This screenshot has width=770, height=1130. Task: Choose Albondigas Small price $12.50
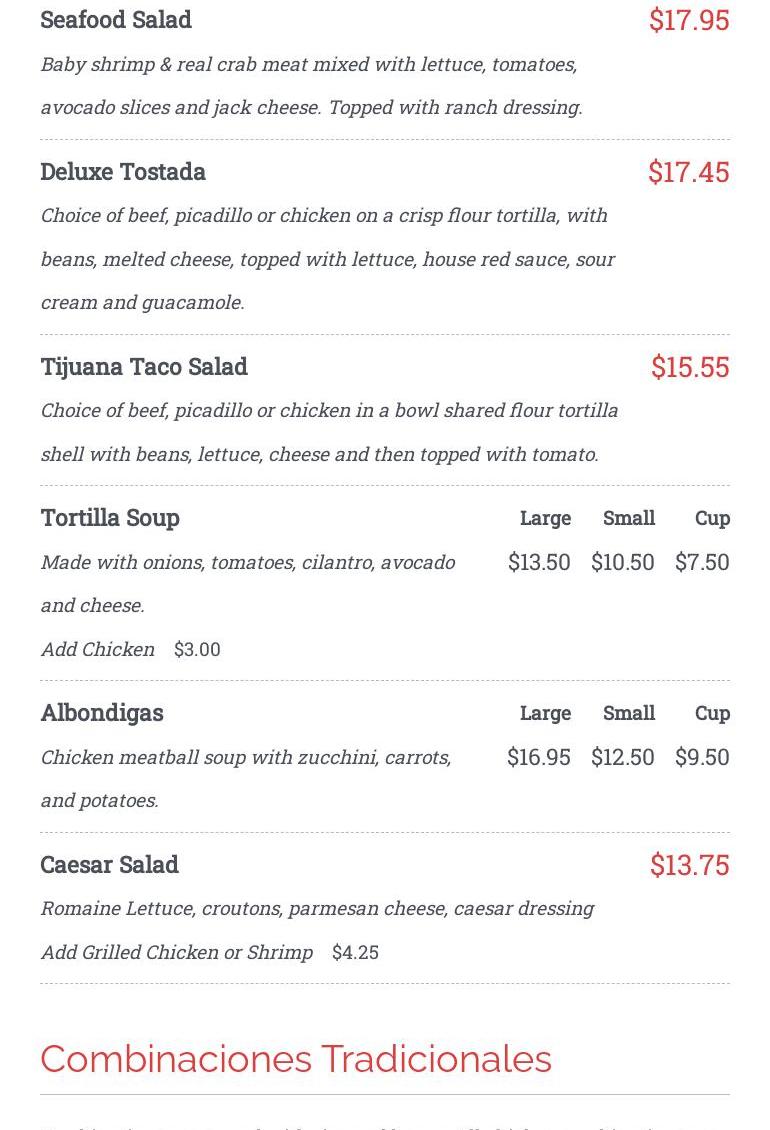click(622, 757)
